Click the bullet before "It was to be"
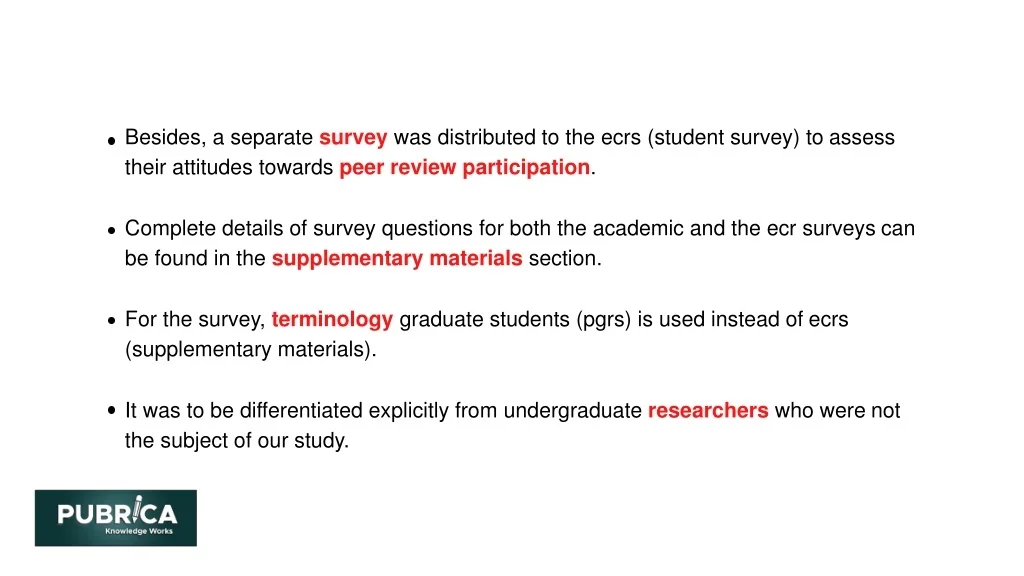This screenshot has height=576, width=1024. pyautogui.click(x=112, y=411)
